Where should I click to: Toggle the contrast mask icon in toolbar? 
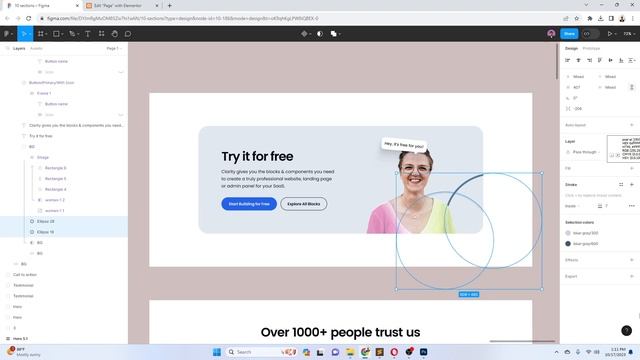pyautogui.click(x=320, y=34)
